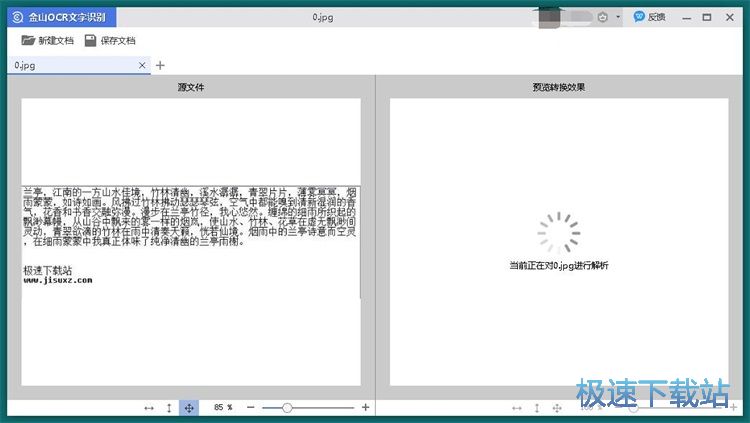Fit preview pane to page
This screenshot has width=750, height=423.
point(557,408)
